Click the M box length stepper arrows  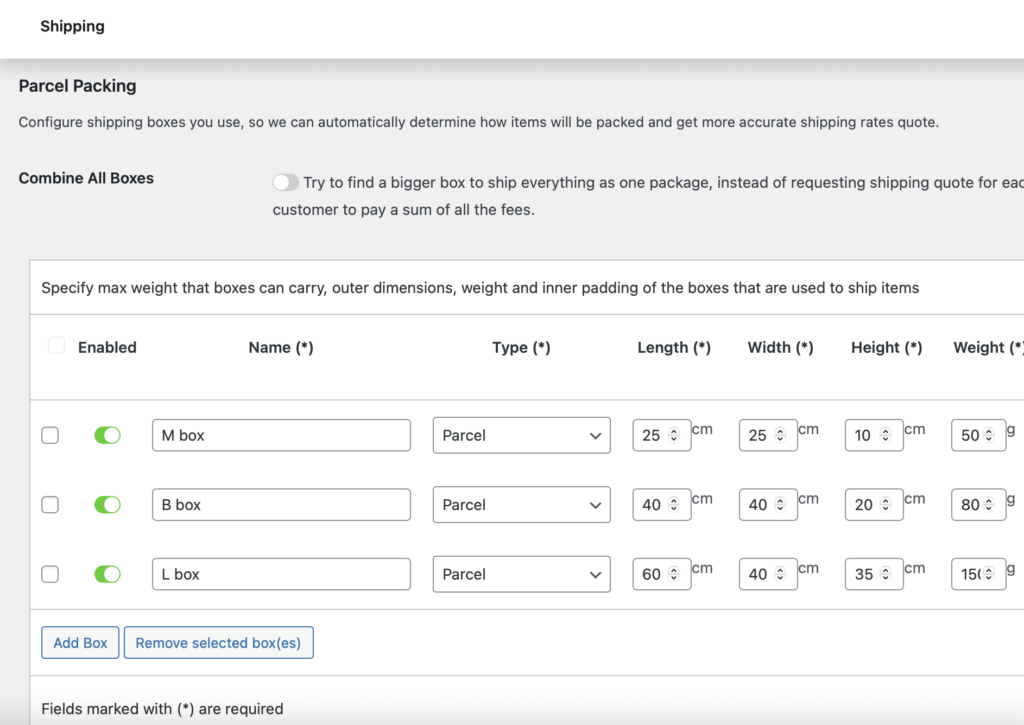click(x=674, y=436)
